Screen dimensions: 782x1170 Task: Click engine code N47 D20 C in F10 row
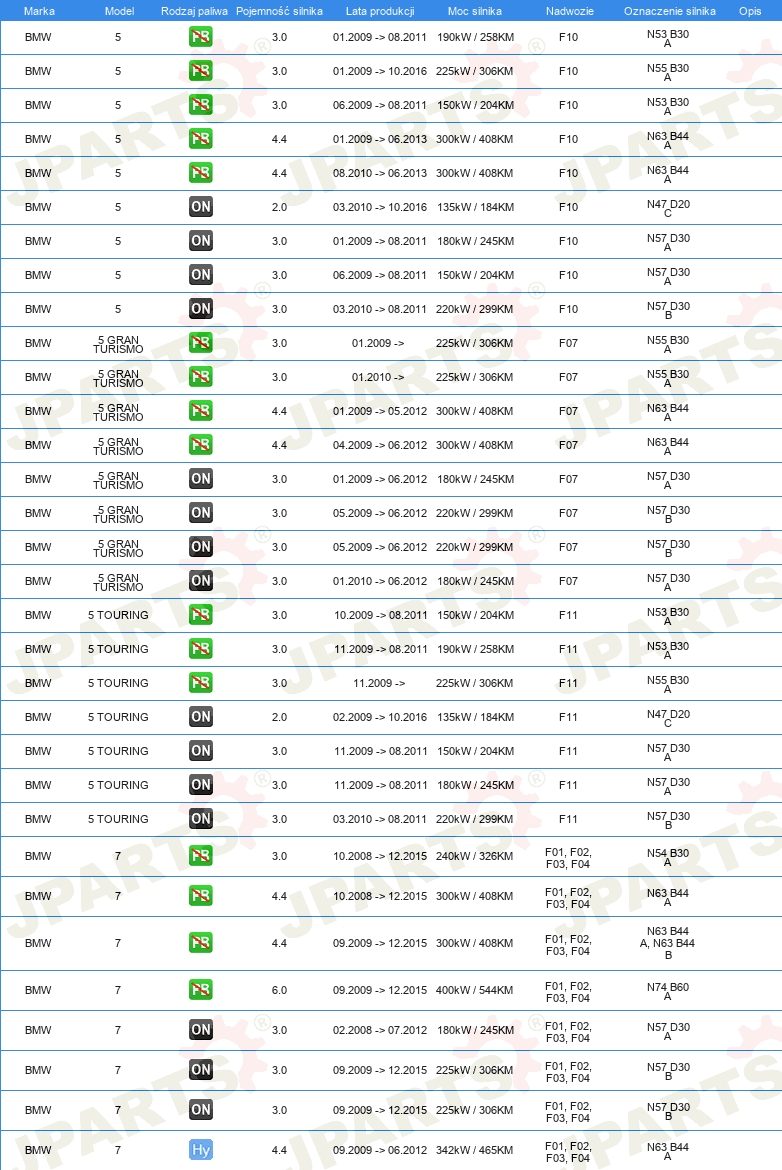click(668, 207)
